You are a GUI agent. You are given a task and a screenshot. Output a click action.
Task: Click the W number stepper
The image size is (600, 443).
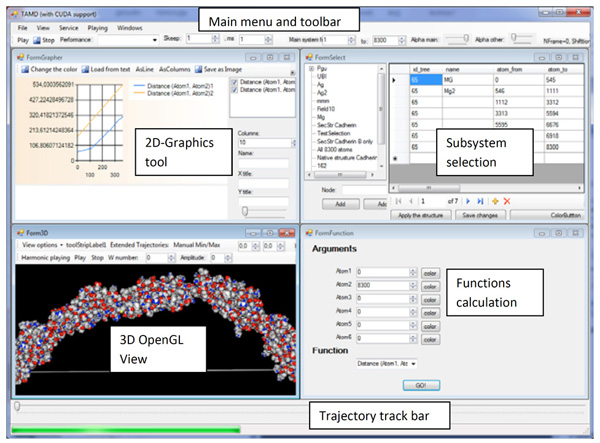[171, 258]
